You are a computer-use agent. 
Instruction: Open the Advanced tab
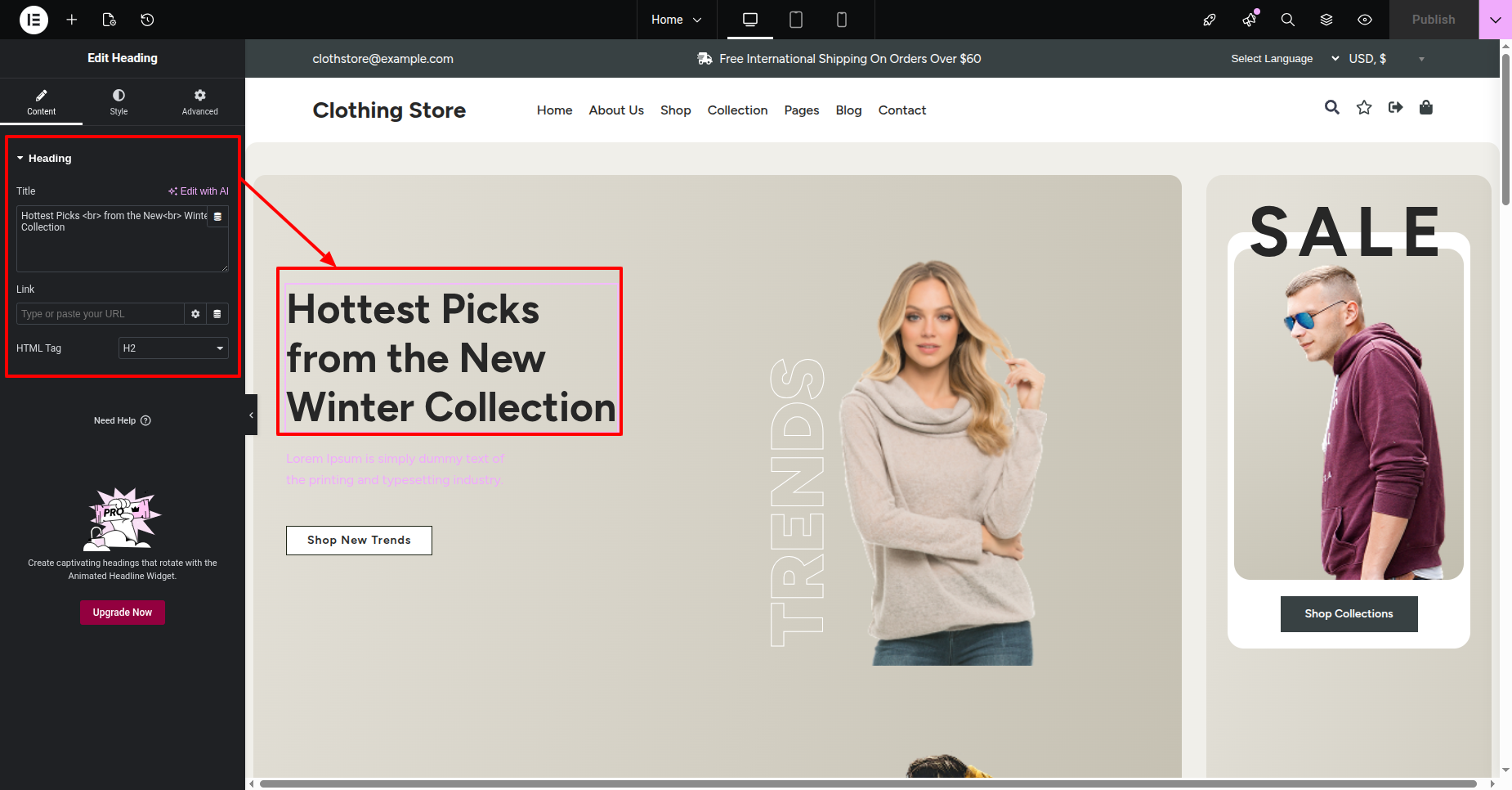[199, 101]
